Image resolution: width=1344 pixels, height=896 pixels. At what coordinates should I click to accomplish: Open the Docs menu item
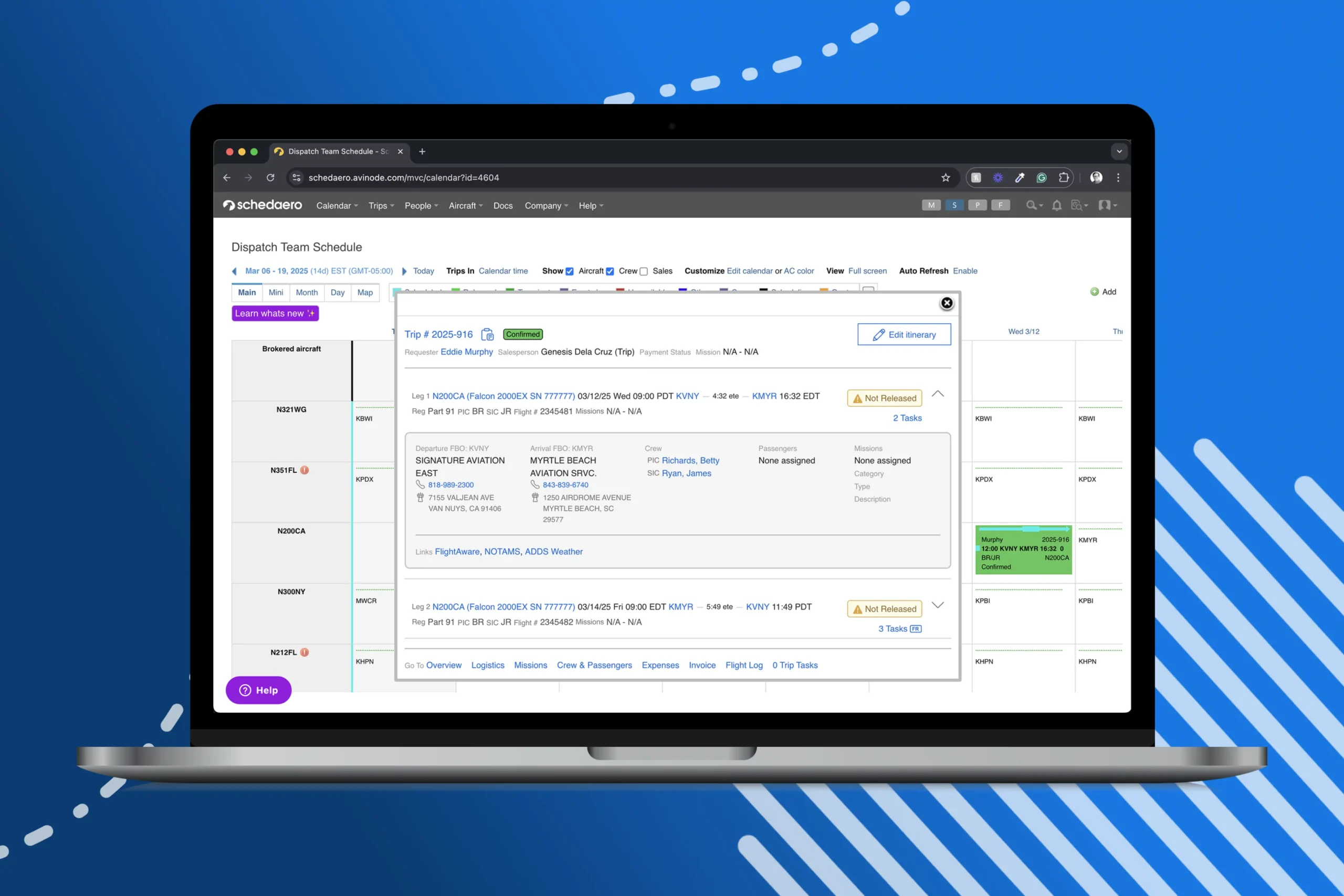502,206
